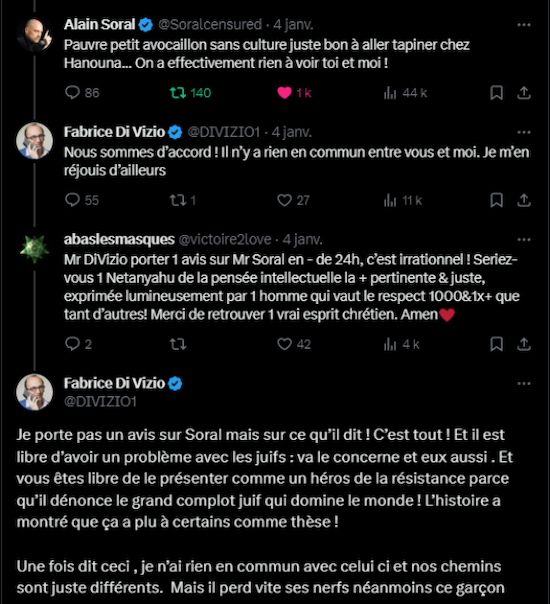Open Alain Soral's profile picture
Screen dimensions: 550x604
tap(34, 34)
